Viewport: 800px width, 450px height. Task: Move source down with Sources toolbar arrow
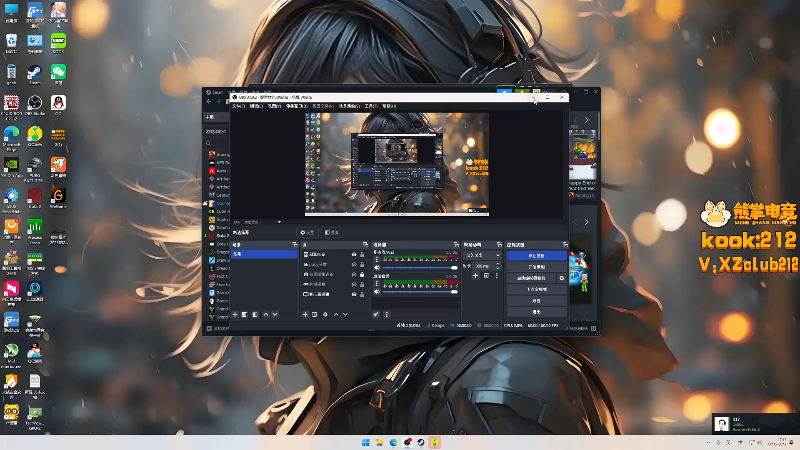coord(345,314)
